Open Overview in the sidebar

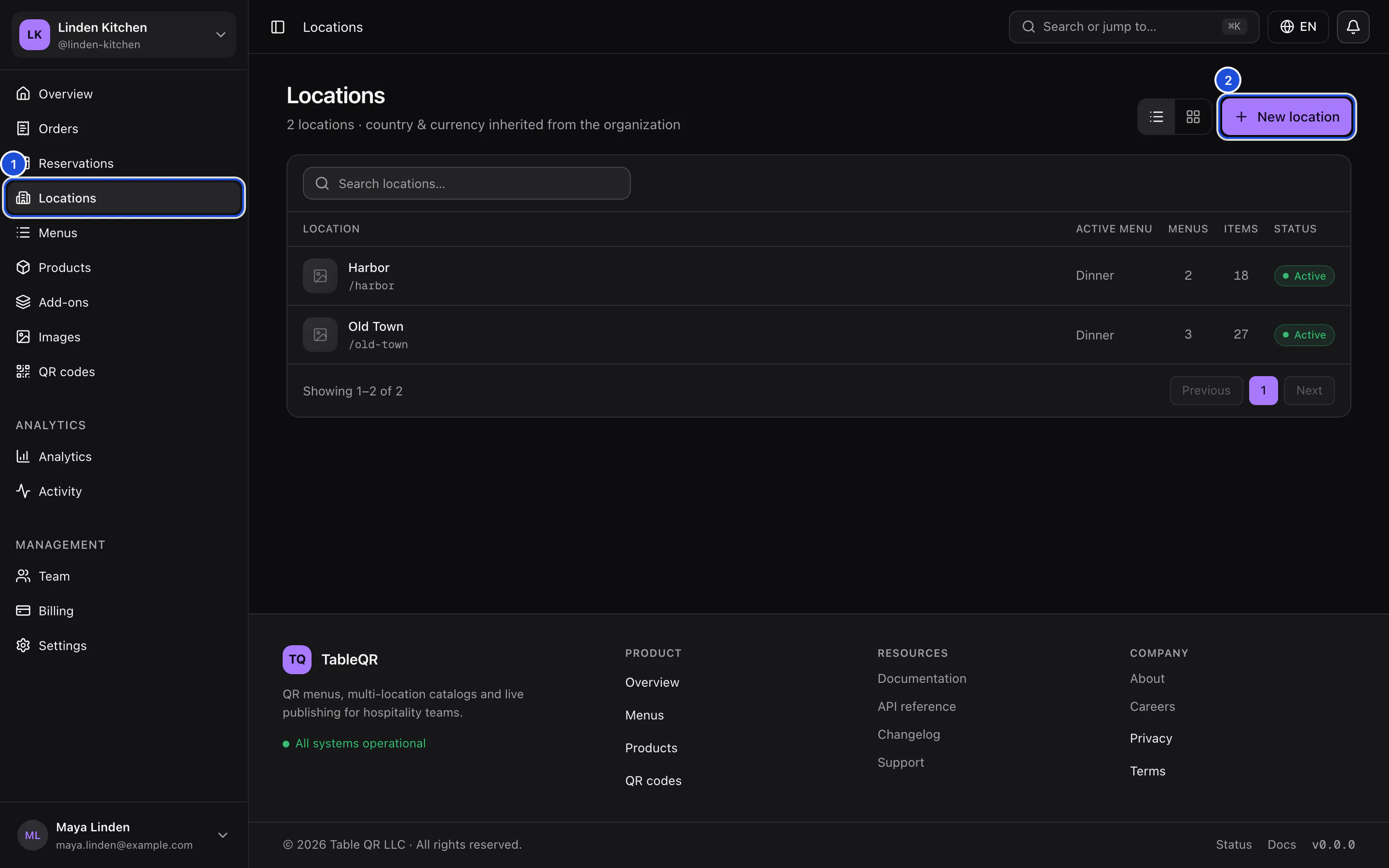tap(124, 94)
